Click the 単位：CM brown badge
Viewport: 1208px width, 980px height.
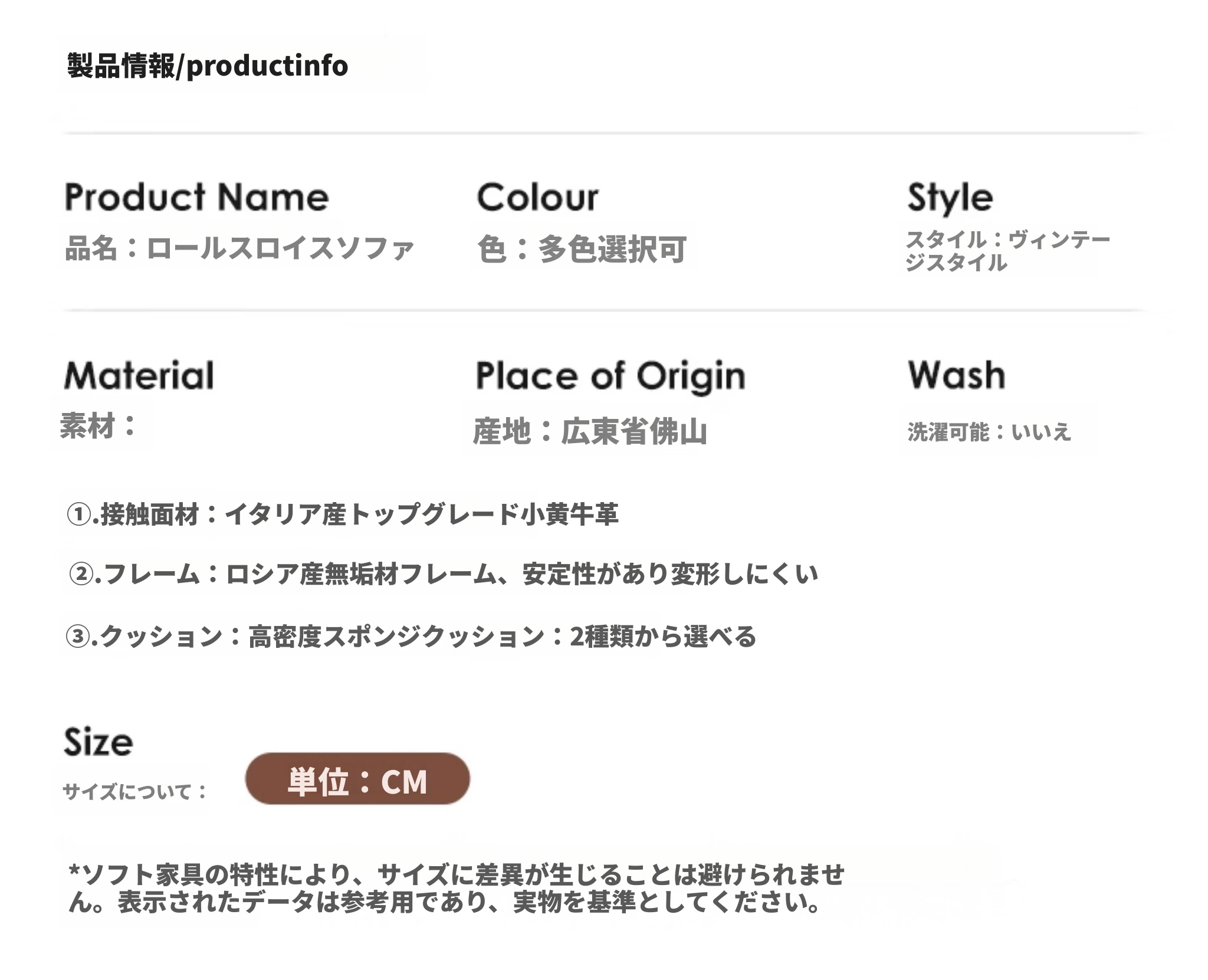coord(357,778)
